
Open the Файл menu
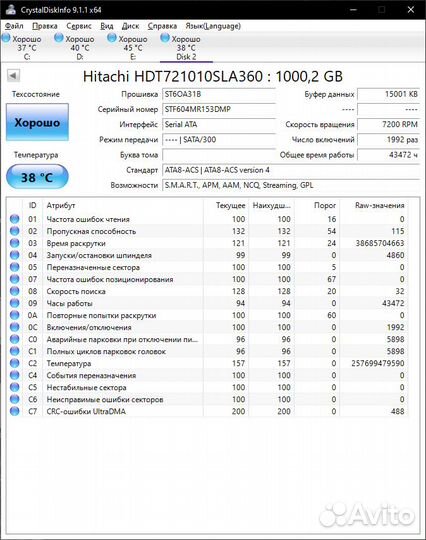[14, 26]
